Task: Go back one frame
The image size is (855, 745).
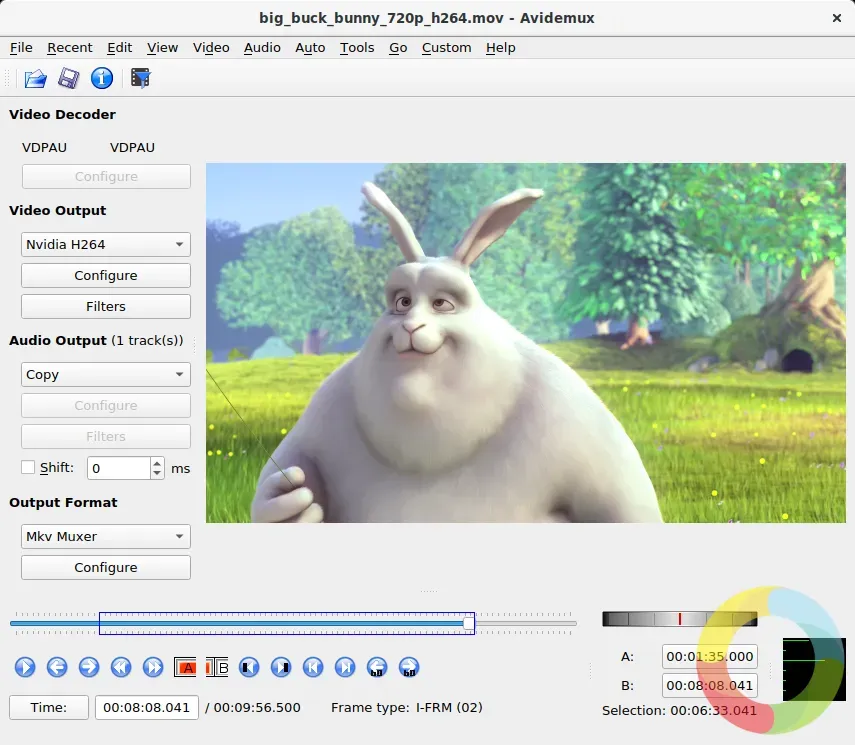Action: (57, 667)
